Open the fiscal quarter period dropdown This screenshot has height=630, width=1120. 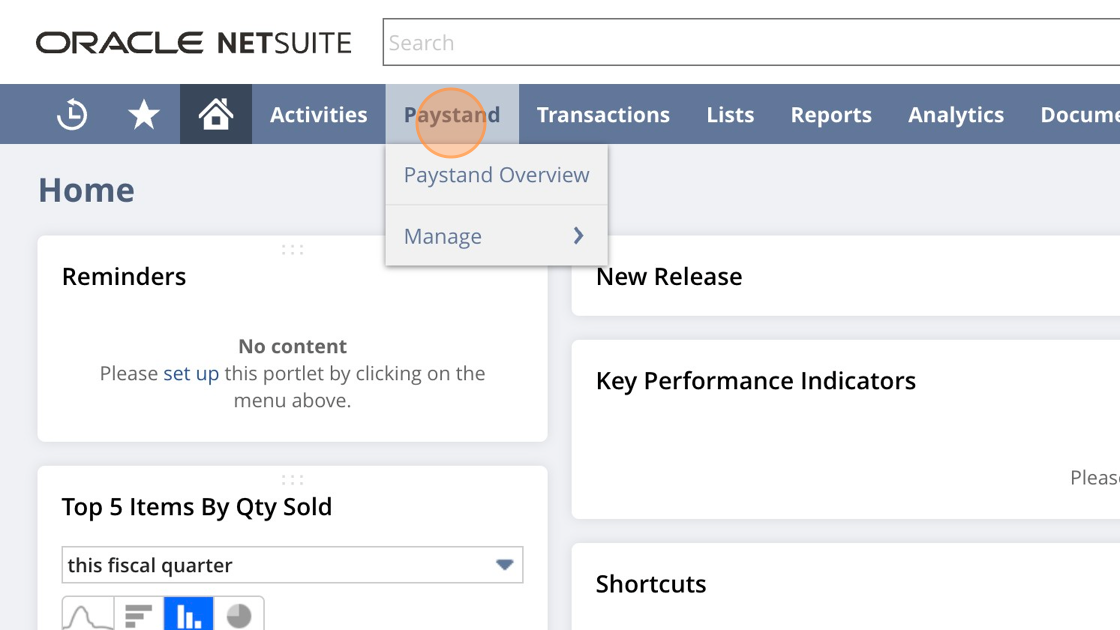coord(292,565)
